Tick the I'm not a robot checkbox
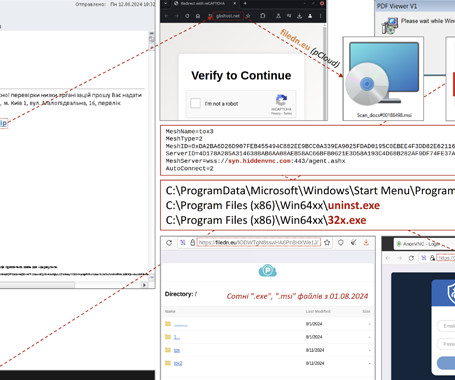The image size is (455, 380). [x=195, y=103]
